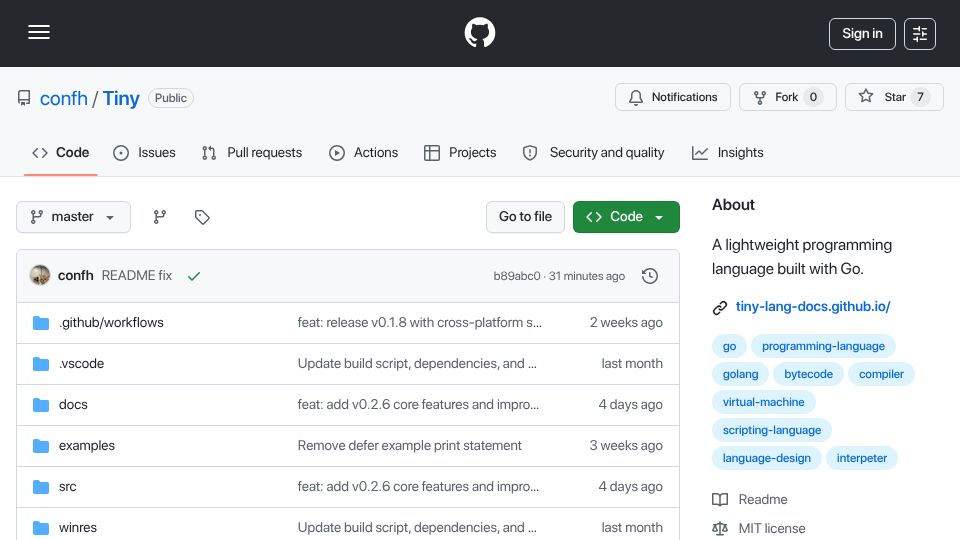Click folder icon for docs
Screen dimensions: 960x540
41,405
